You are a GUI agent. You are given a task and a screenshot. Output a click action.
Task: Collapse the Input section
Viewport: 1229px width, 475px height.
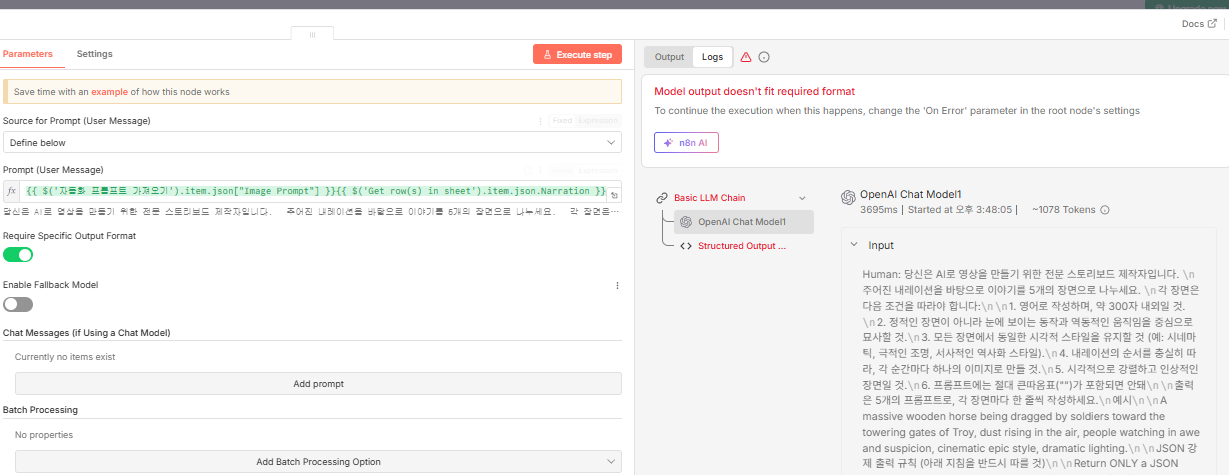[854, 245]
